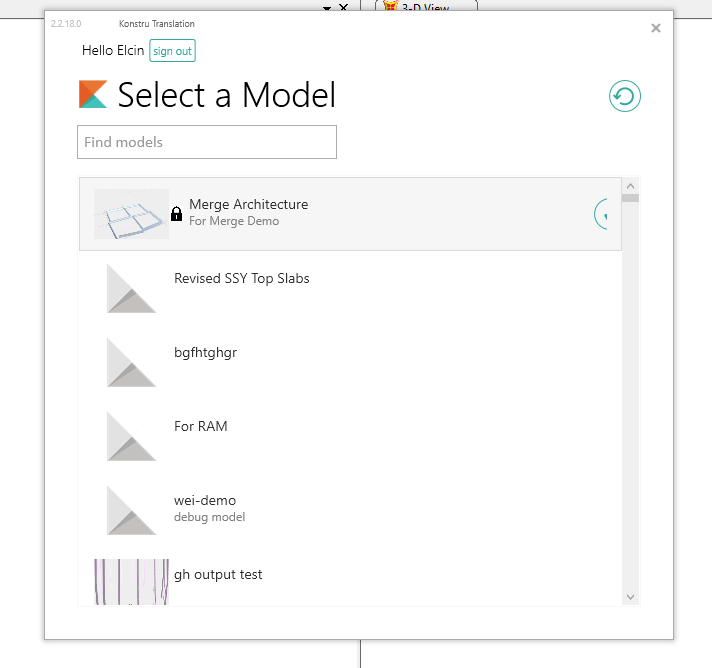712x668 pixels.
Task: Open the Merge Architecture model thumbnail
Action: coord(131,214)
